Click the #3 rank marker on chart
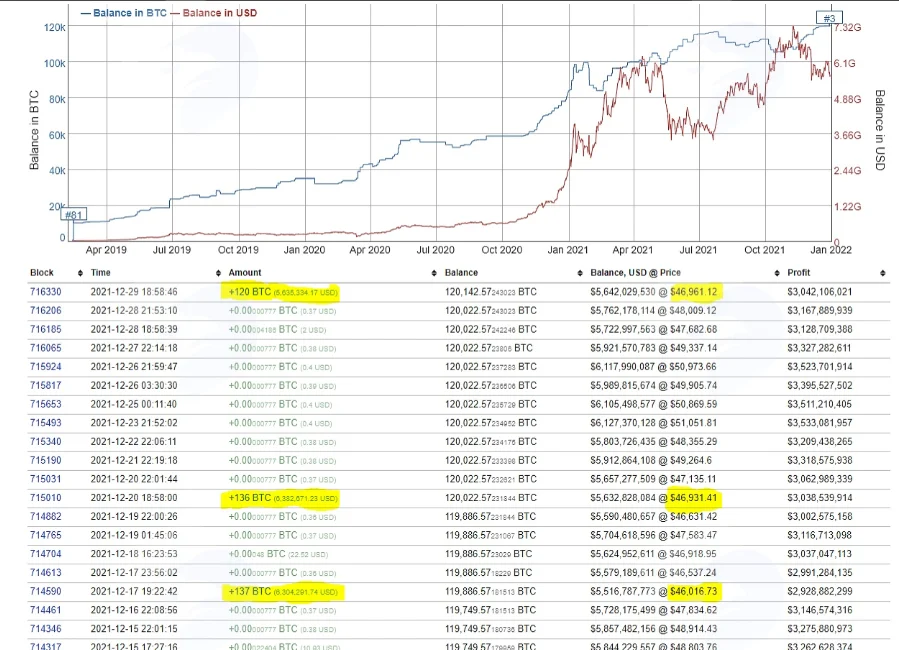 829,18
